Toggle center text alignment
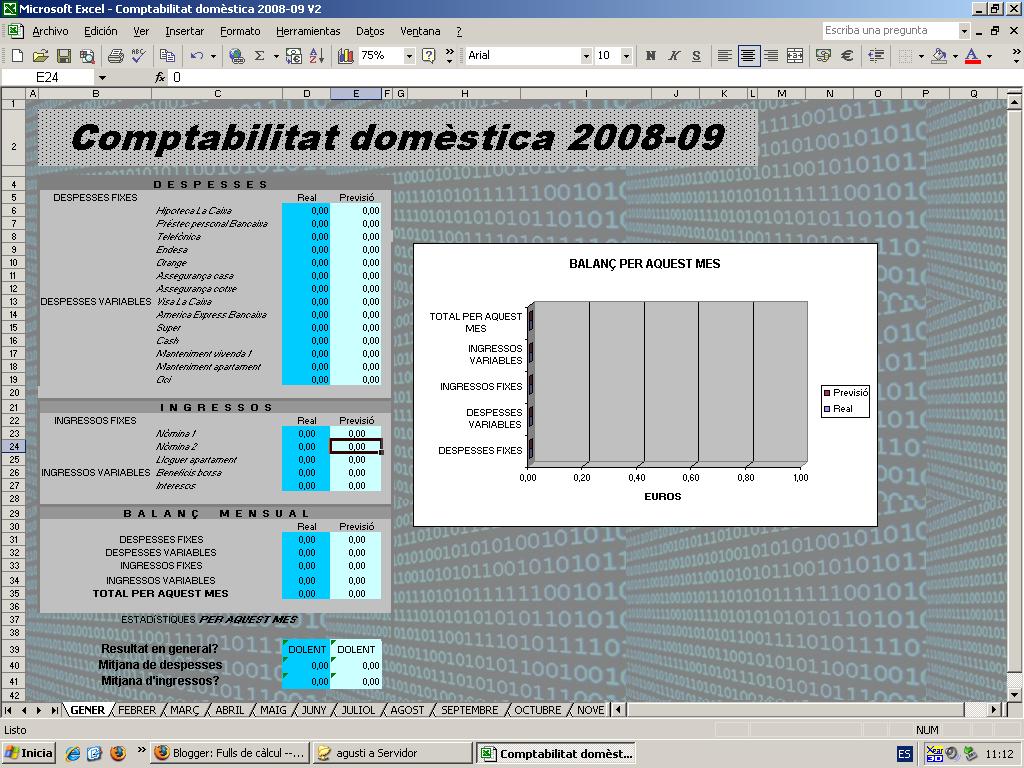Screen dimensions: 1024x768 click(748, 56)
